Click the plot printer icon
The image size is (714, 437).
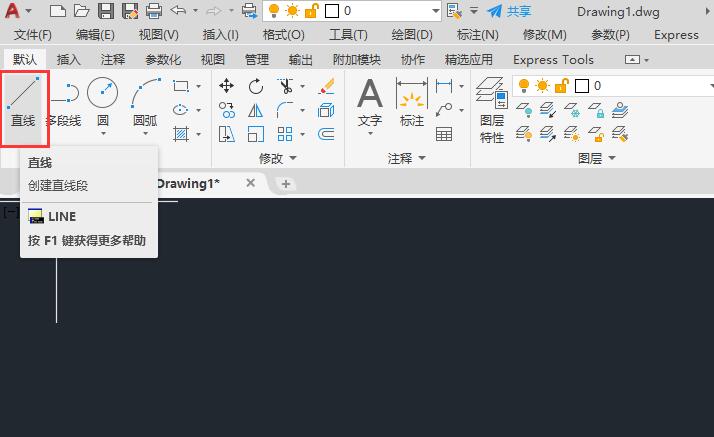(x=154, y=10)
